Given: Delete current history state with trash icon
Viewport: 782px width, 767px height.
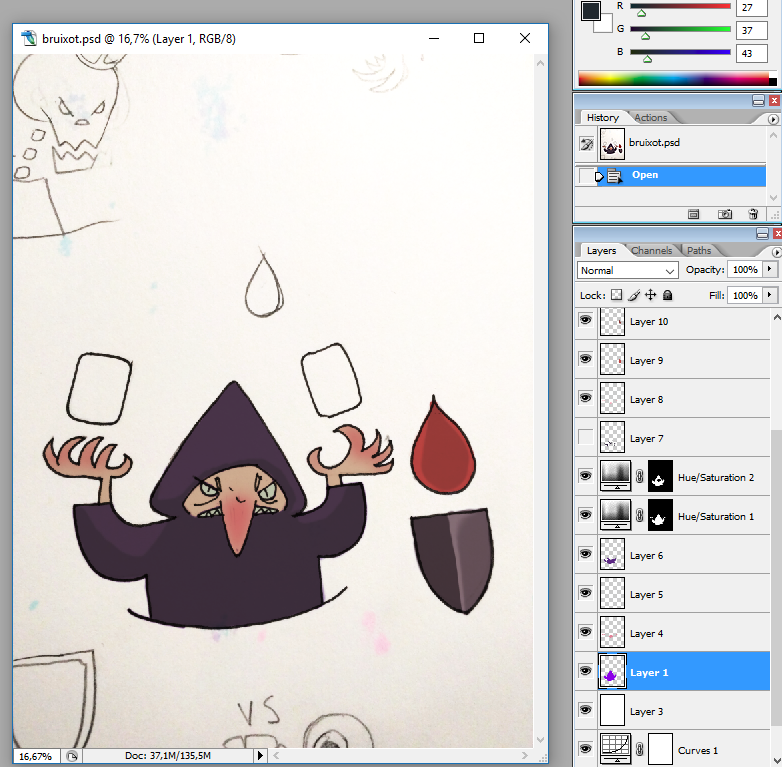Looking at the screenshot, I should [x=753, y=214].
